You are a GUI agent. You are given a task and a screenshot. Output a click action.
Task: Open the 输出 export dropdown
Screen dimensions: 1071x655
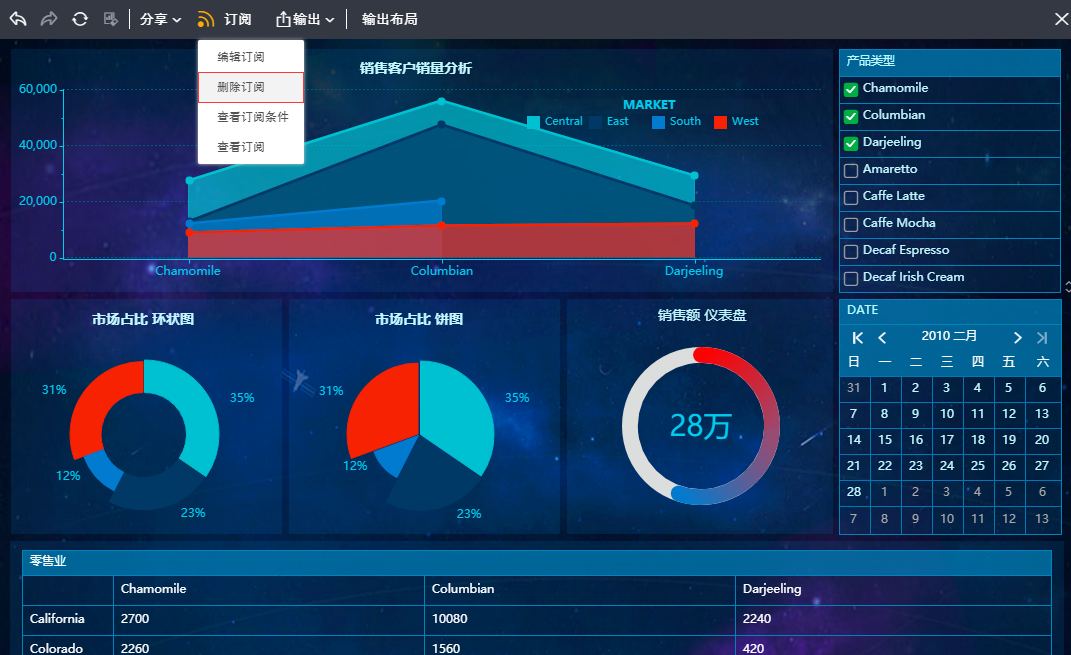[305, 19]
